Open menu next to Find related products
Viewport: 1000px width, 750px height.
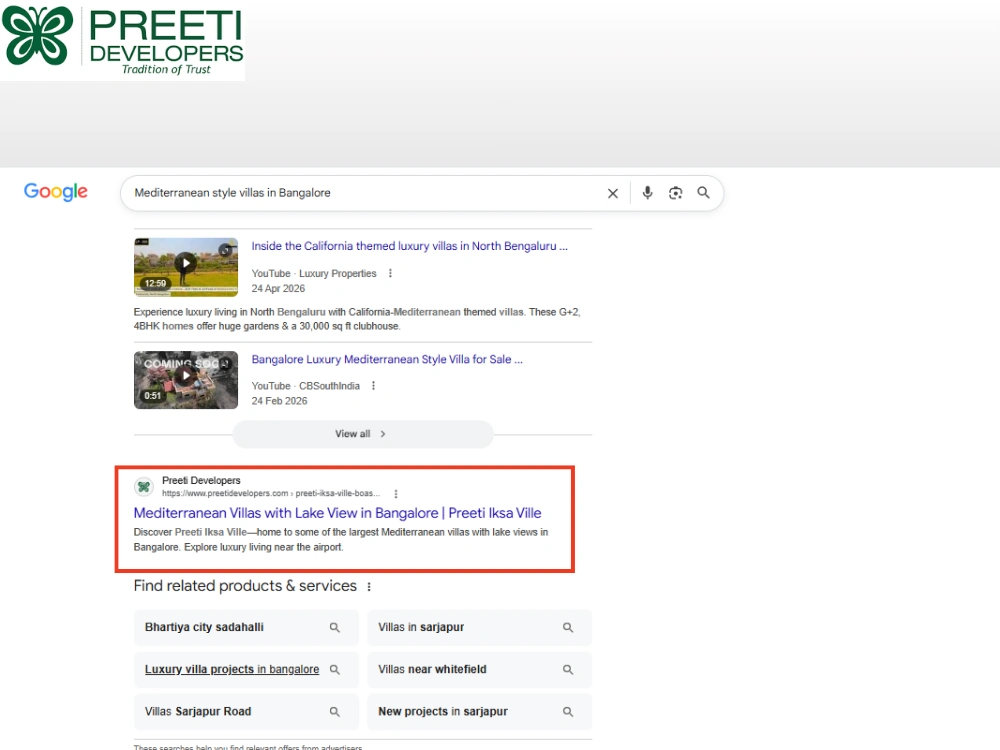pyautogui.click(x=369, y=587)
